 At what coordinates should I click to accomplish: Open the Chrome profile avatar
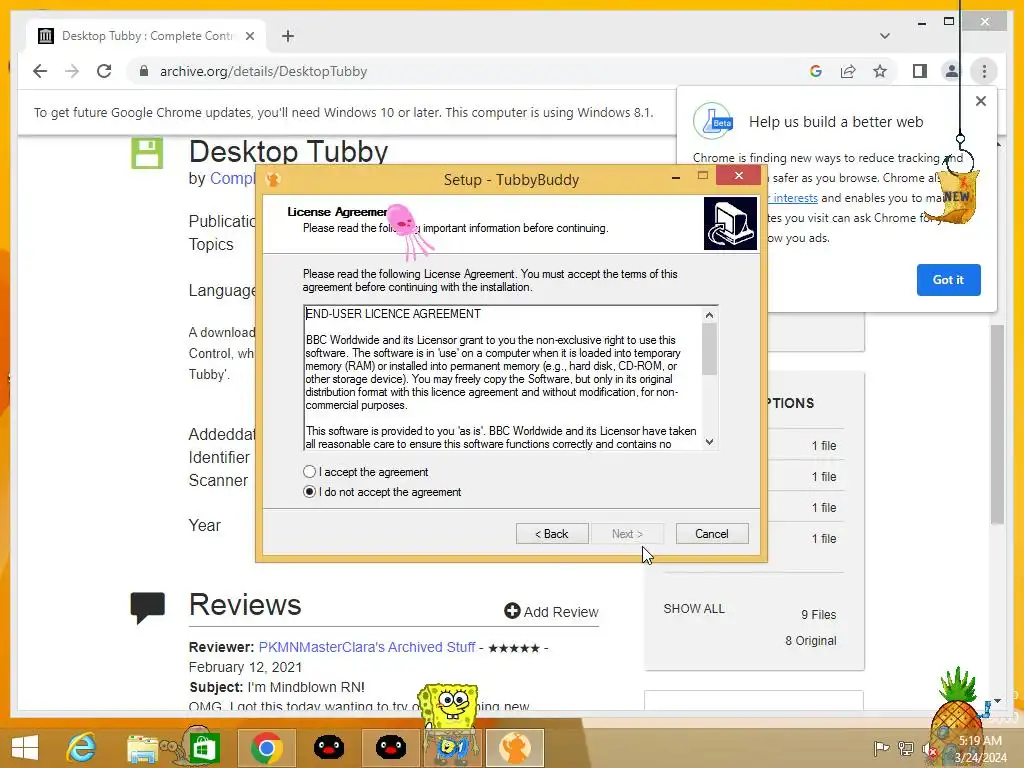click(x=952, y=71)
